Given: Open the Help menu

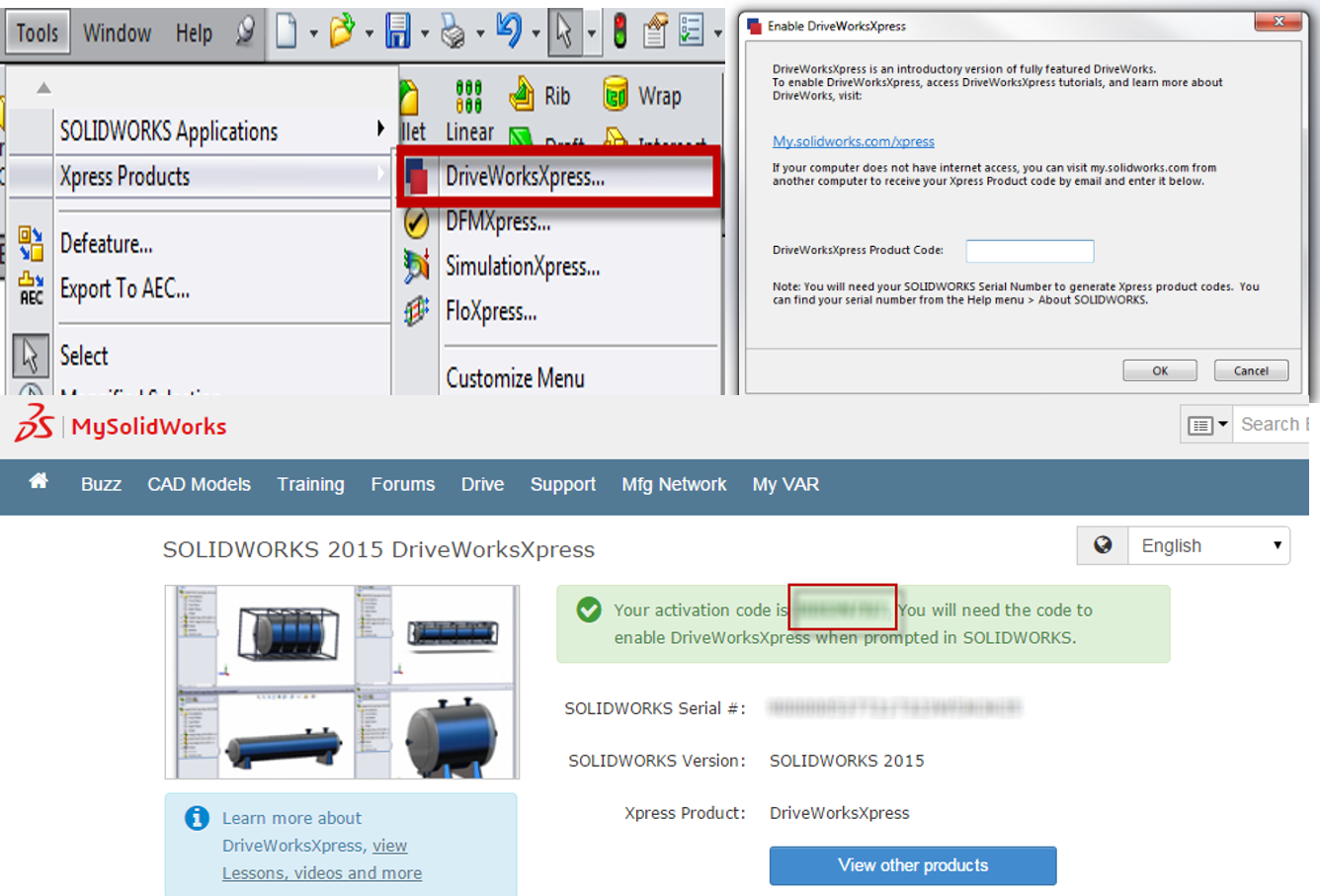Looking at the screenshot, I should pyautogui.click(x=194, y=33).
